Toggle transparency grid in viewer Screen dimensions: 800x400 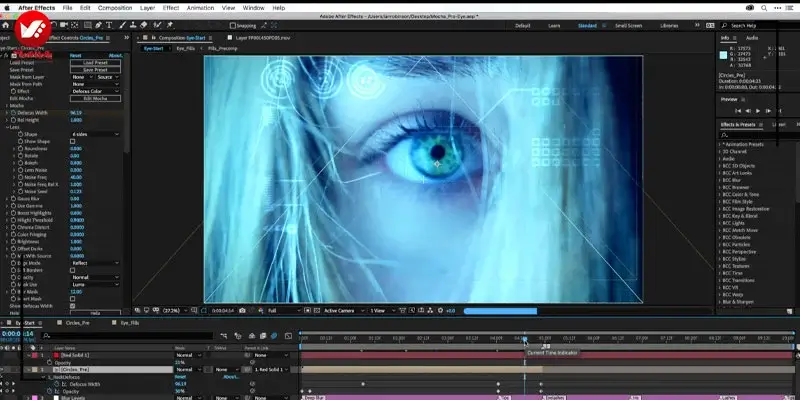pyautogui.click(x=317, y=310)
